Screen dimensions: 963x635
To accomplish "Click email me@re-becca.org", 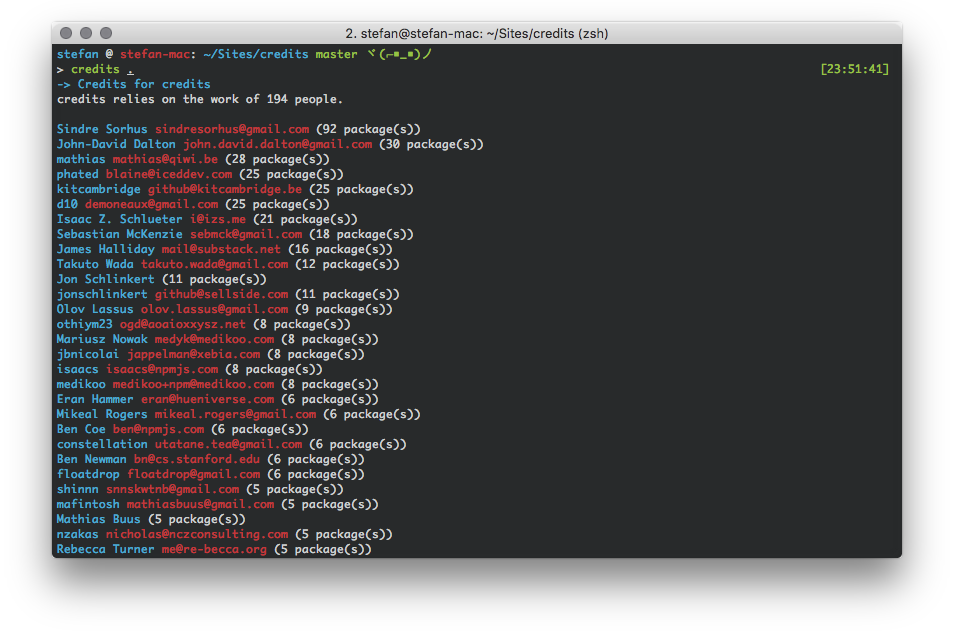I will (214, 549).
